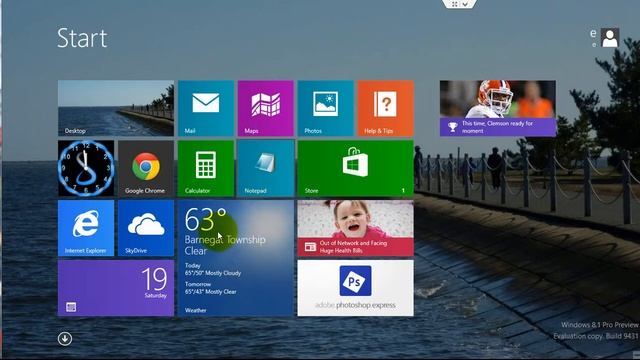Open the Adobe Photoshop Express tile
This screenshot has width=640, height=360.
[356, 288]
